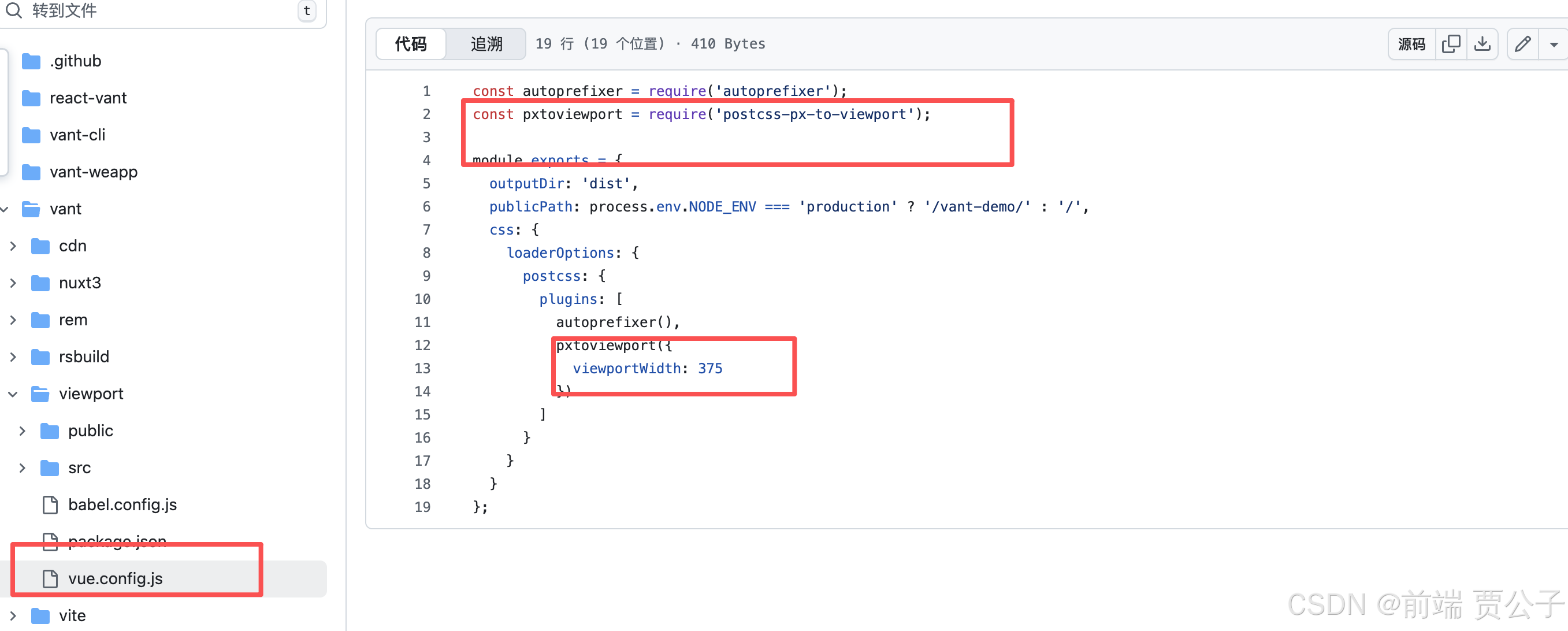Click line number 13 in code
This screenshot has height=631, width=1568.
422,369
